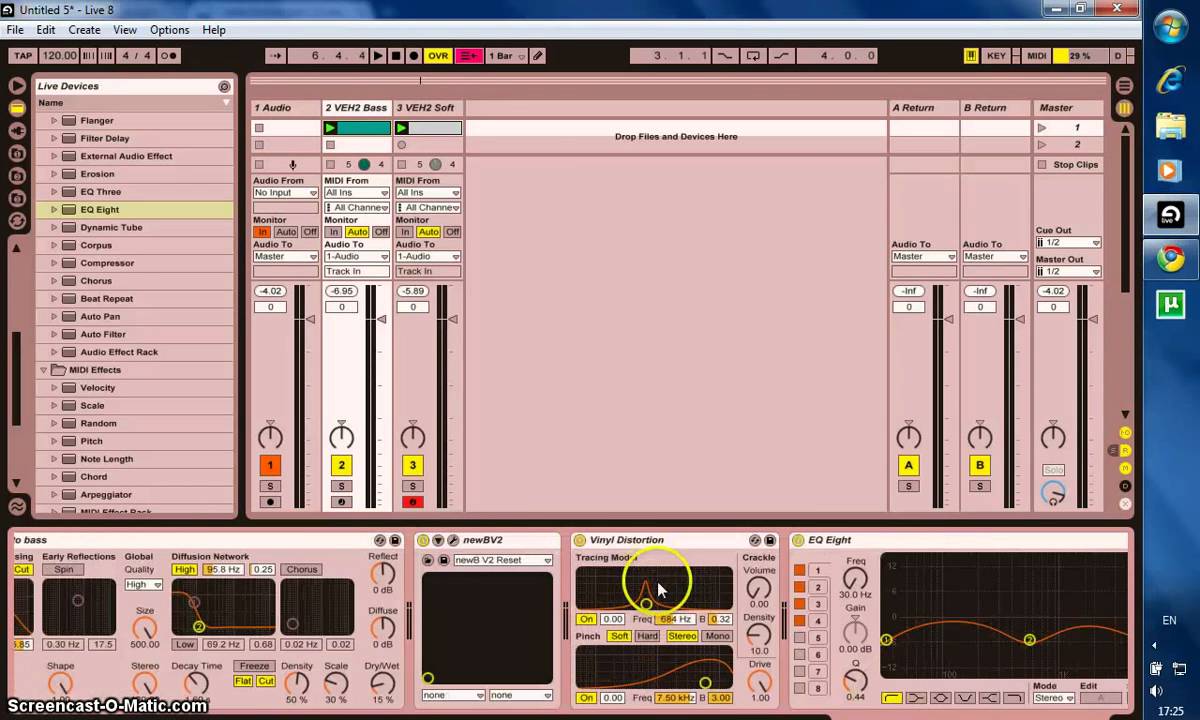This screenshot has width=1200, height=720.
Task: Open 2 VEH2 Bass All Ins dropdown
Action: [357, 193]
